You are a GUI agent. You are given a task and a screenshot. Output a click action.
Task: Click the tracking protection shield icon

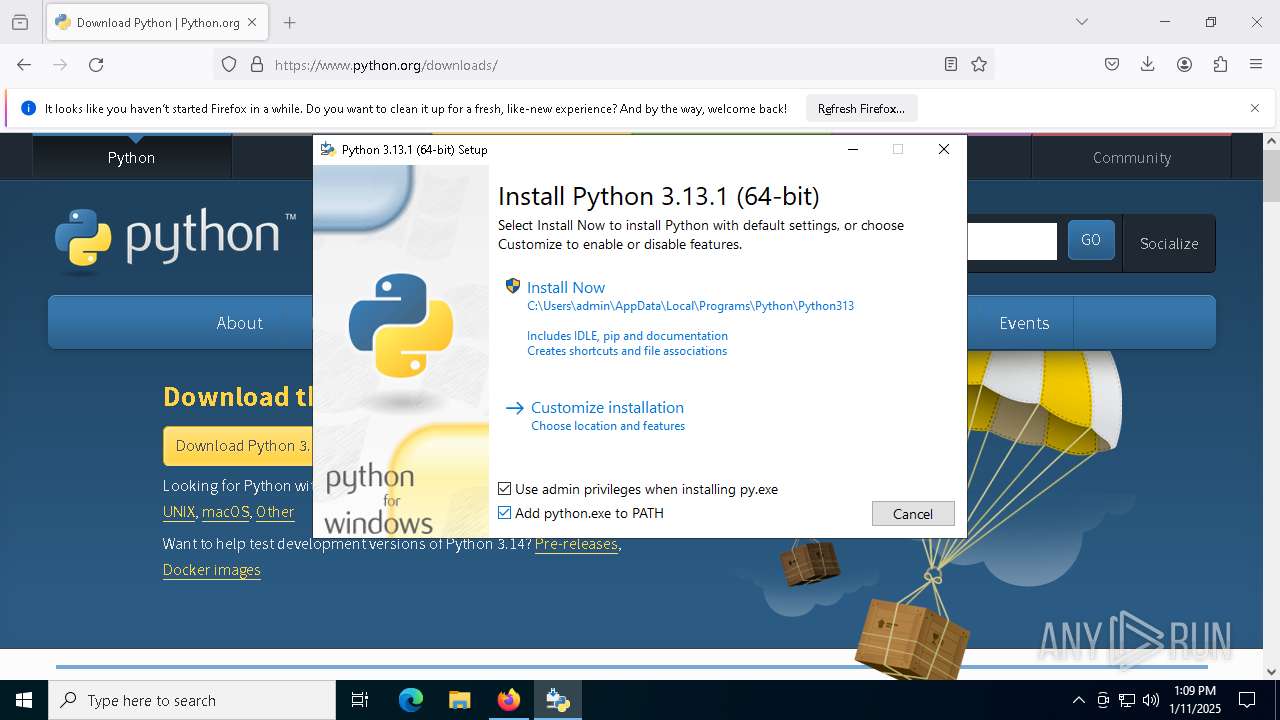pos(229,64)
